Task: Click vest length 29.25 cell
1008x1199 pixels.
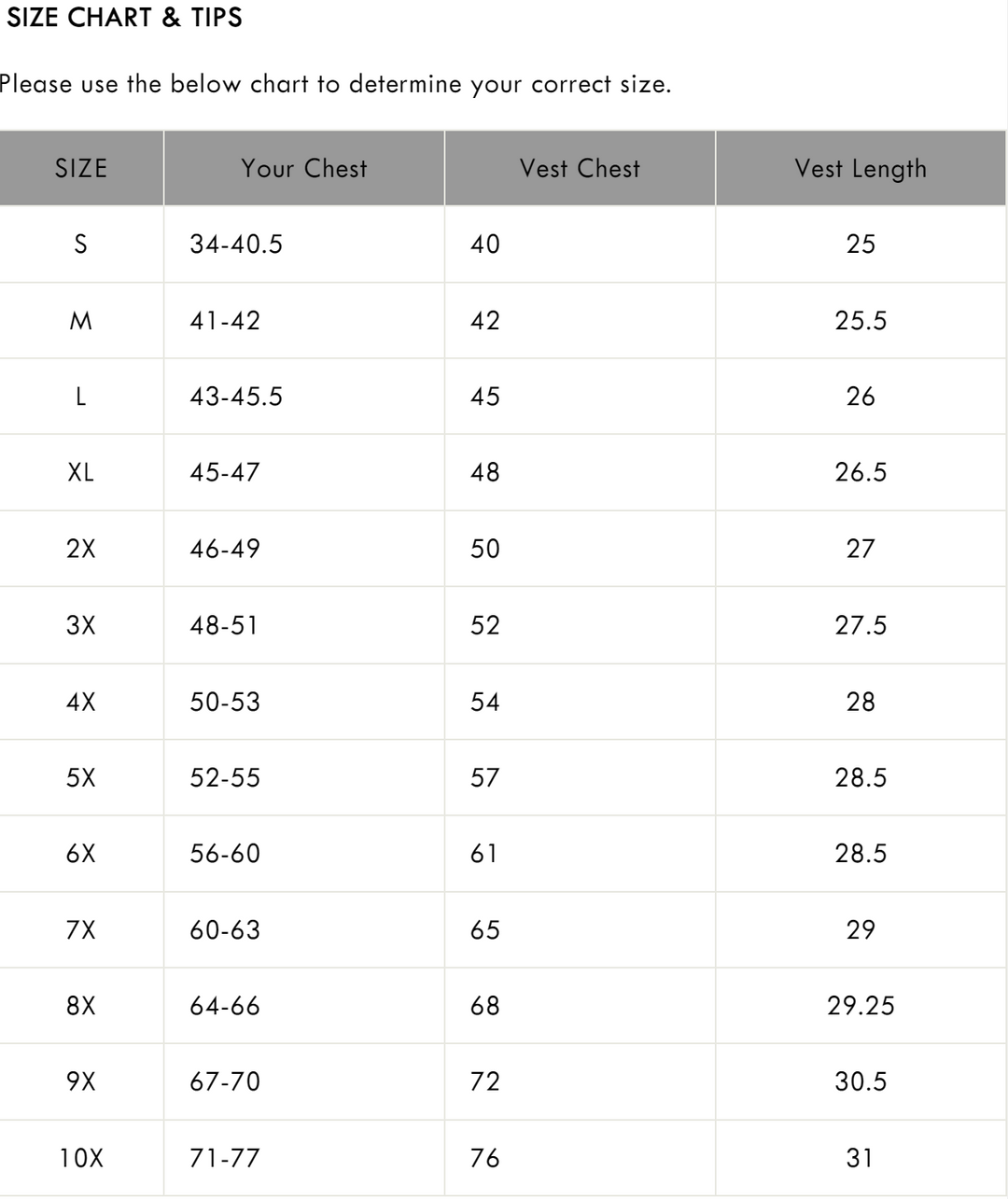Action: pyautogui.click(x=861, y=1006)
